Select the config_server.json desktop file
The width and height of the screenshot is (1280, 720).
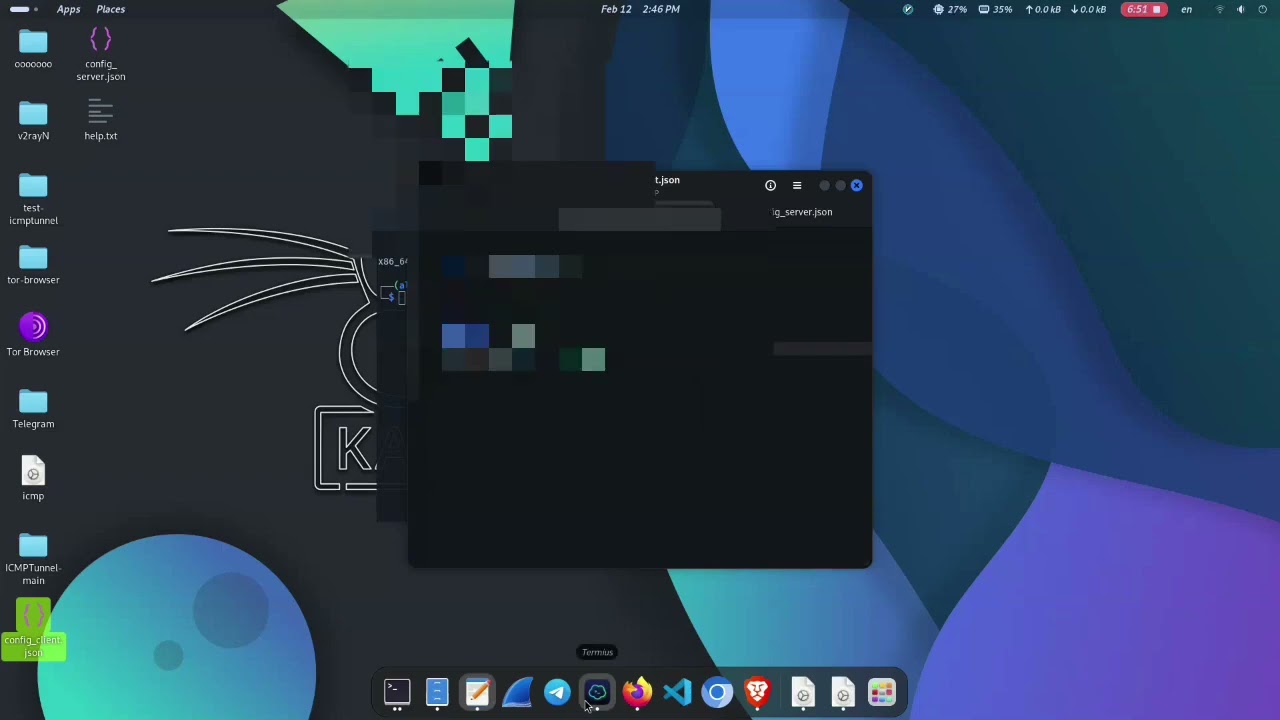pos(101,54)
